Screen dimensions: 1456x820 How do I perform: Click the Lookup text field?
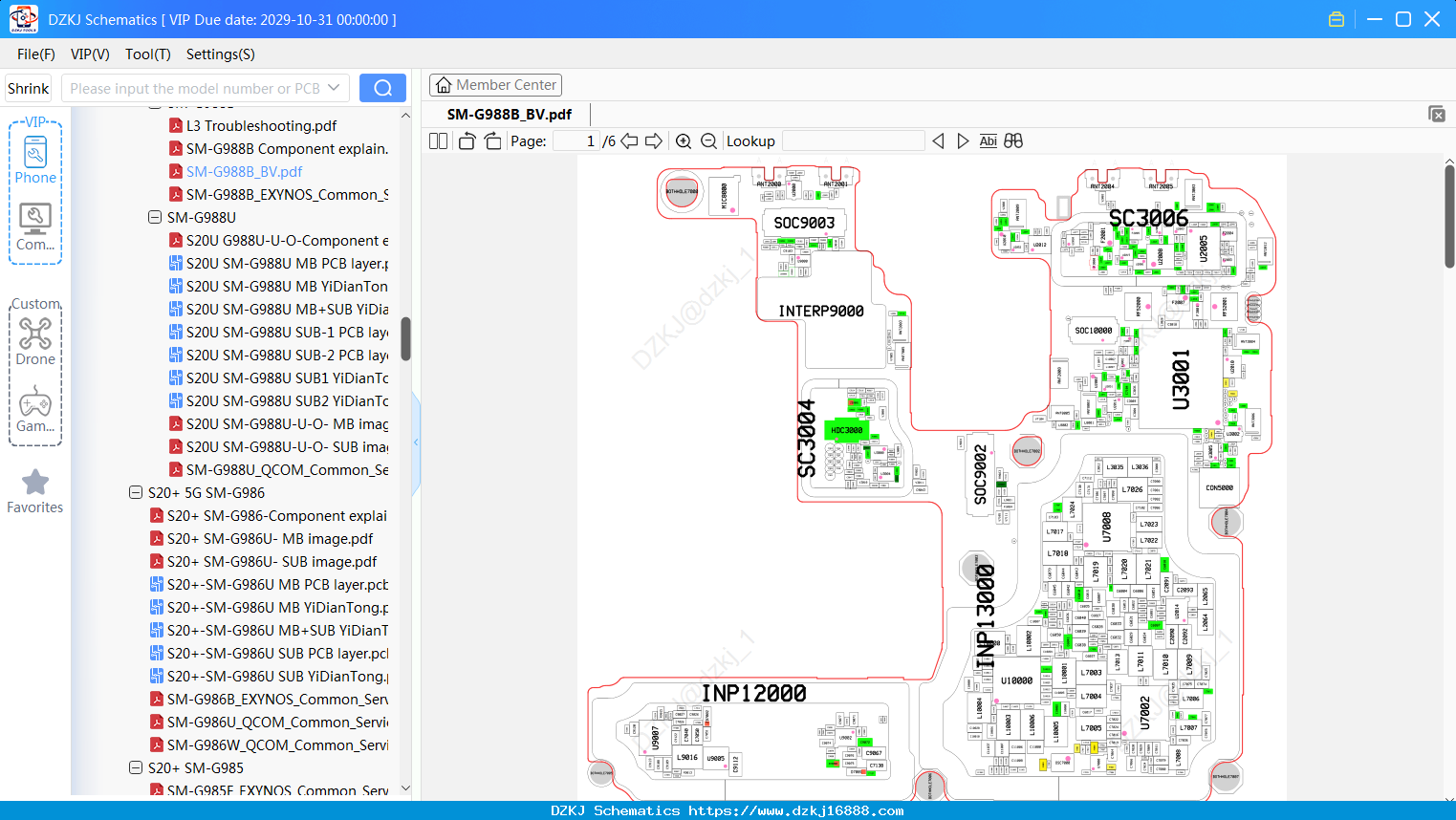pyautogui.click(x=854, y=140)
